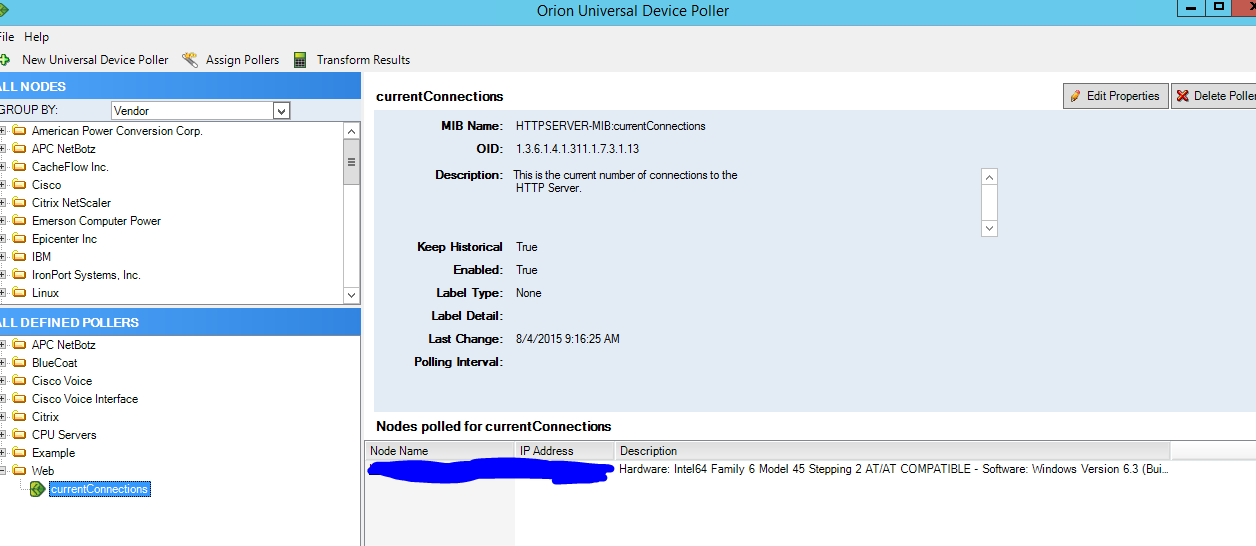
Task: Click Description box down arrow
Action: [989, 228]
